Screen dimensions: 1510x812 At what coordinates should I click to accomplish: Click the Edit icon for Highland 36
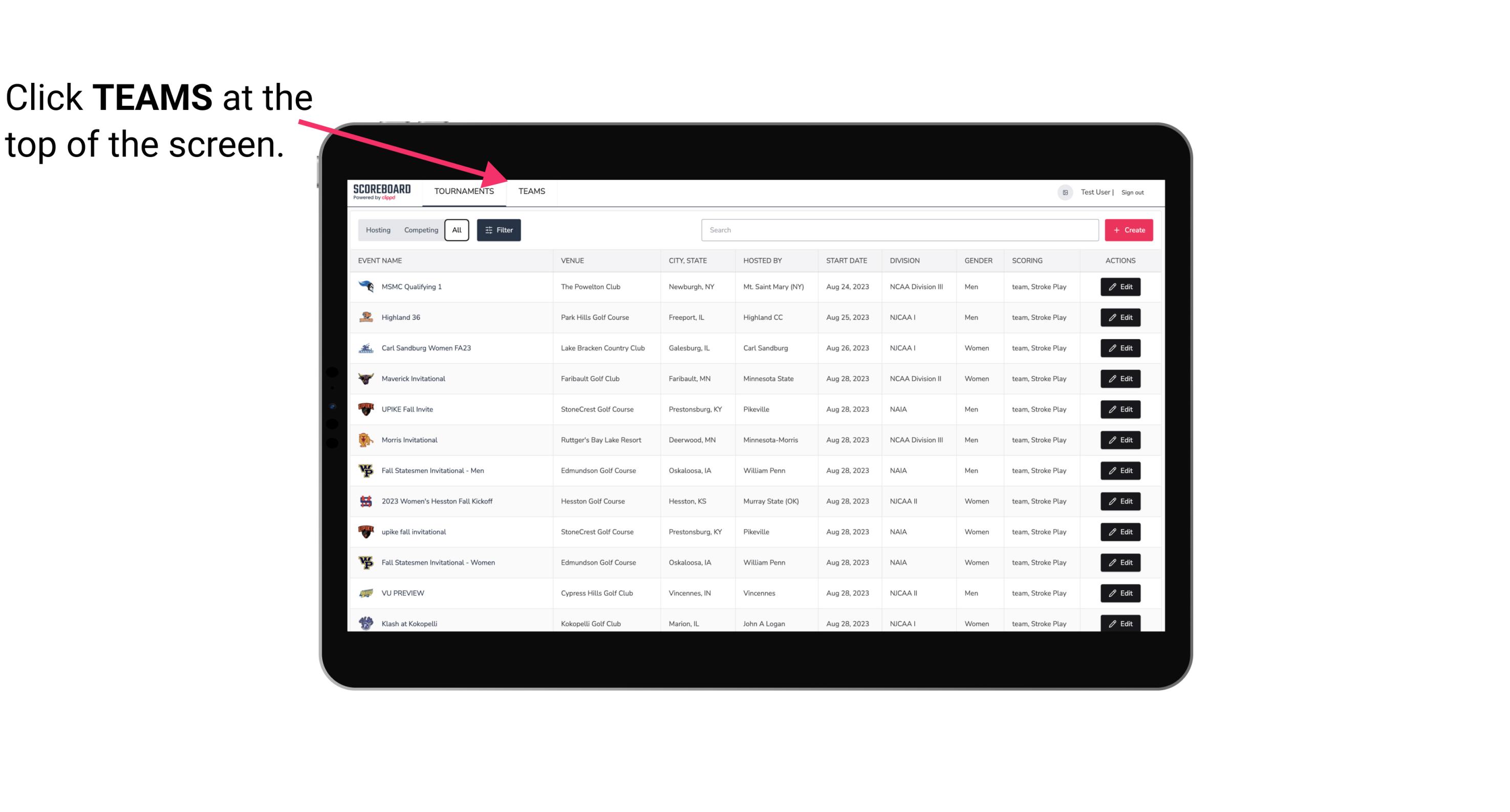click(x=1121, y=317)
